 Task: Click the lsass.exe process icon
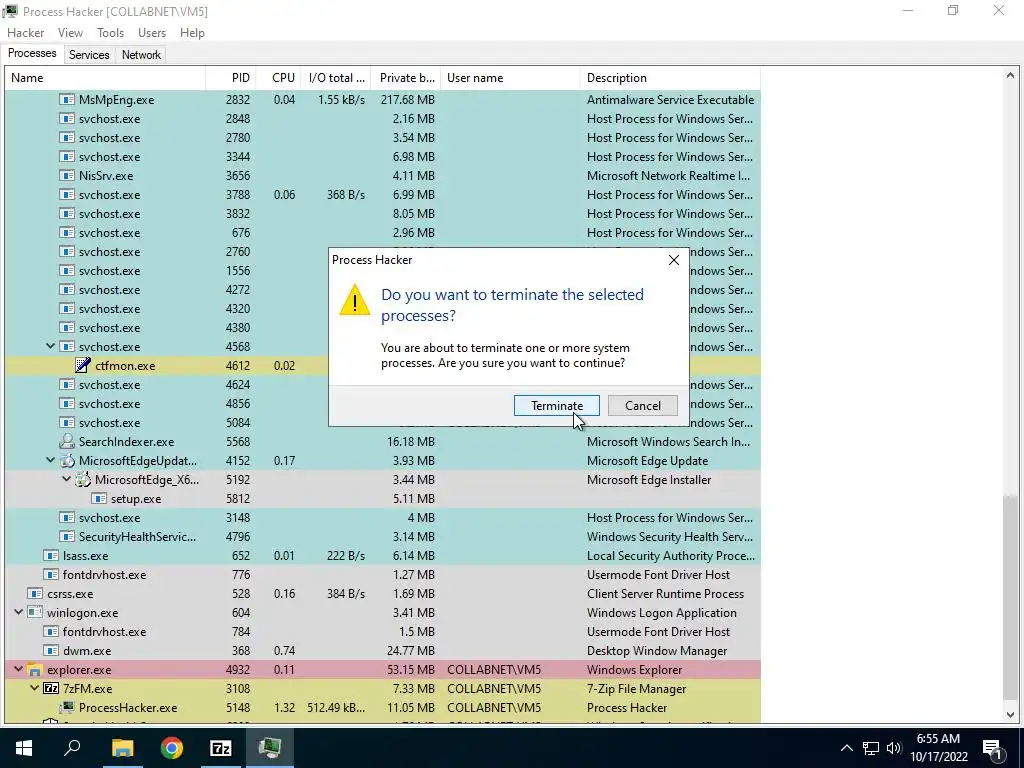tap(51, 556)
